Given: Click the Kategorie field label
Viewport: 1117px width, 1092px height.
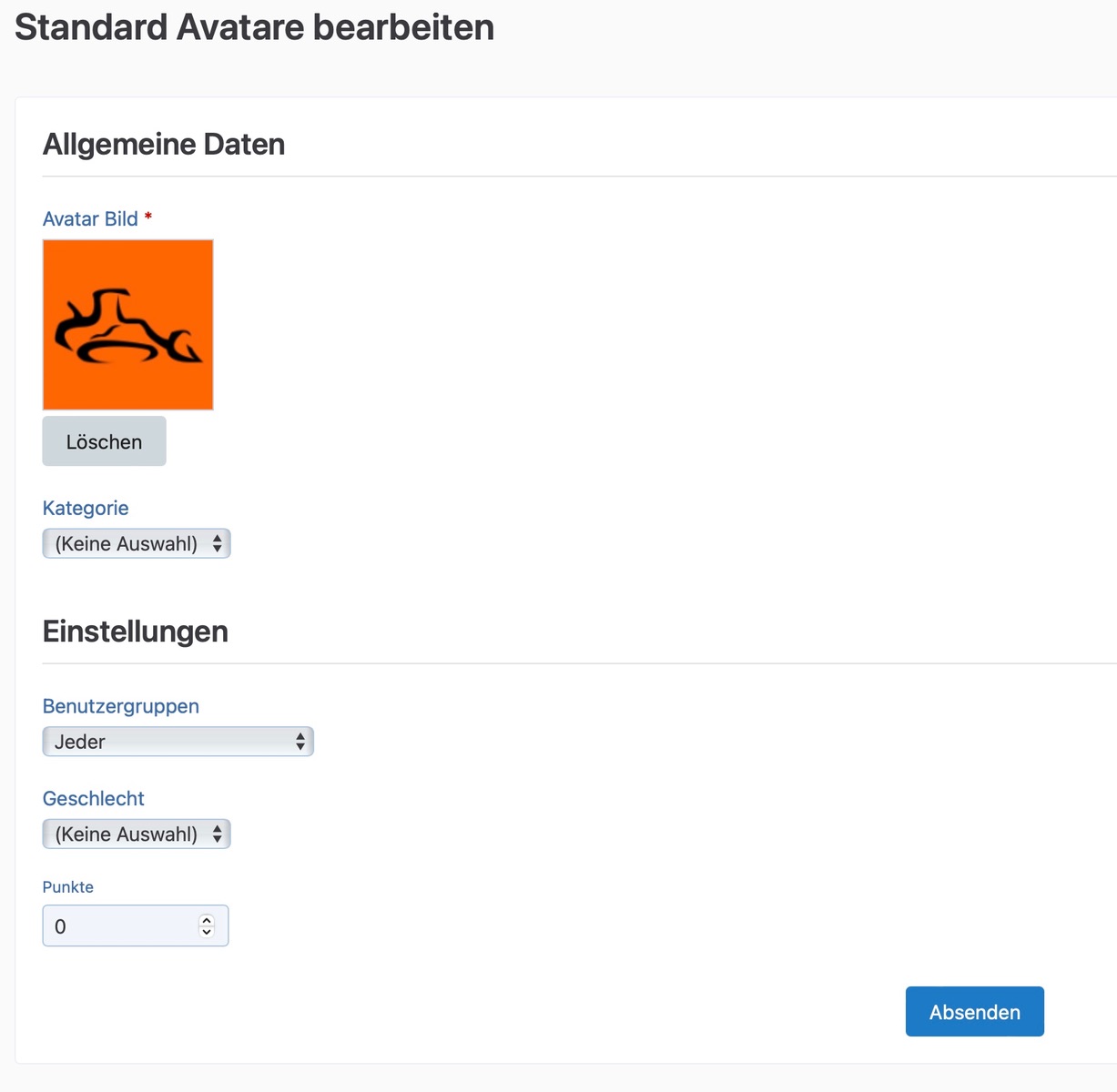Looking at the screenshot, I should click(86, 508).
